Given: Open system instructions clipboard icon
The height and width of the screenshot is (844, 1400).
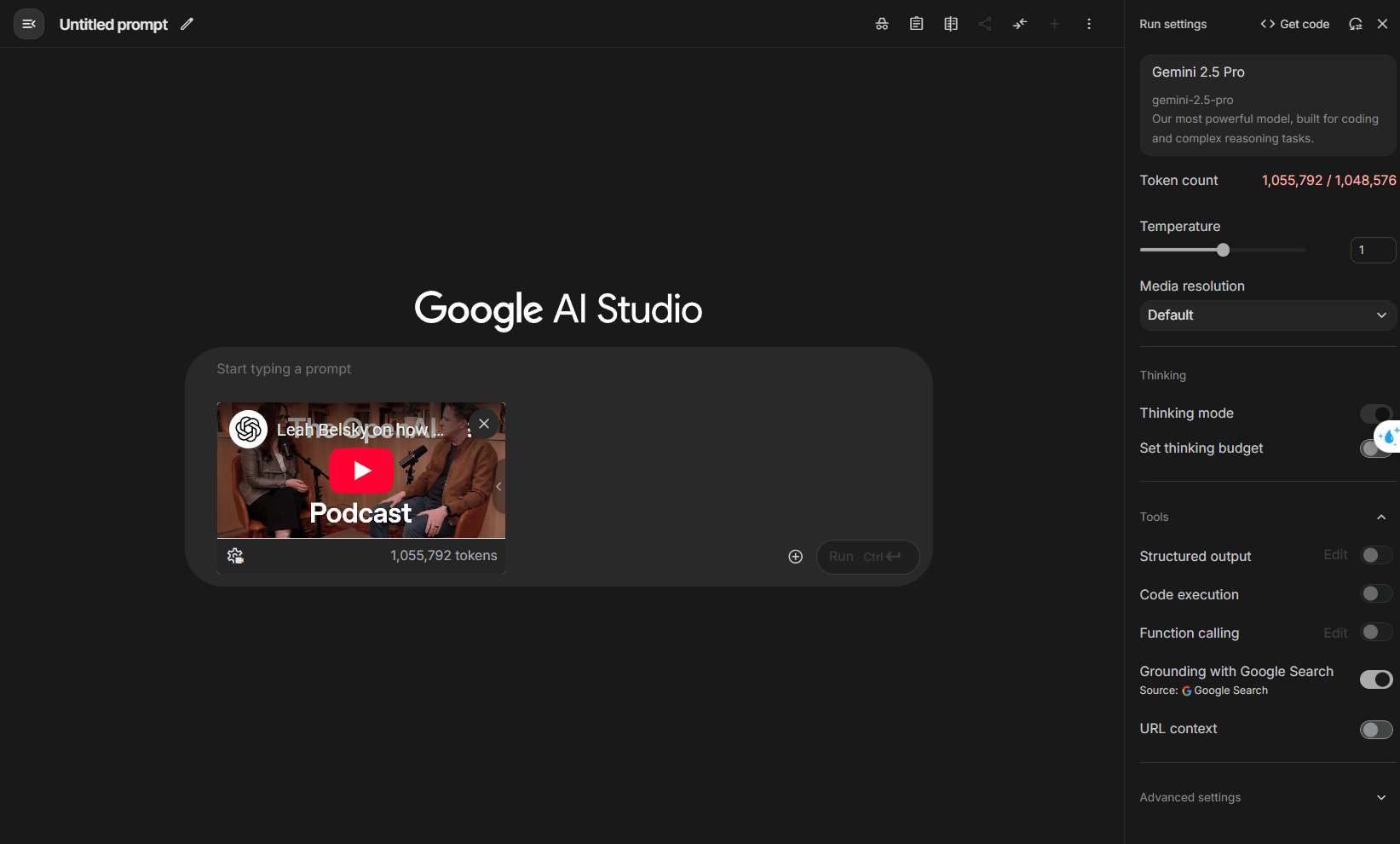Looking at the screenshot, I should coord(916,24).
